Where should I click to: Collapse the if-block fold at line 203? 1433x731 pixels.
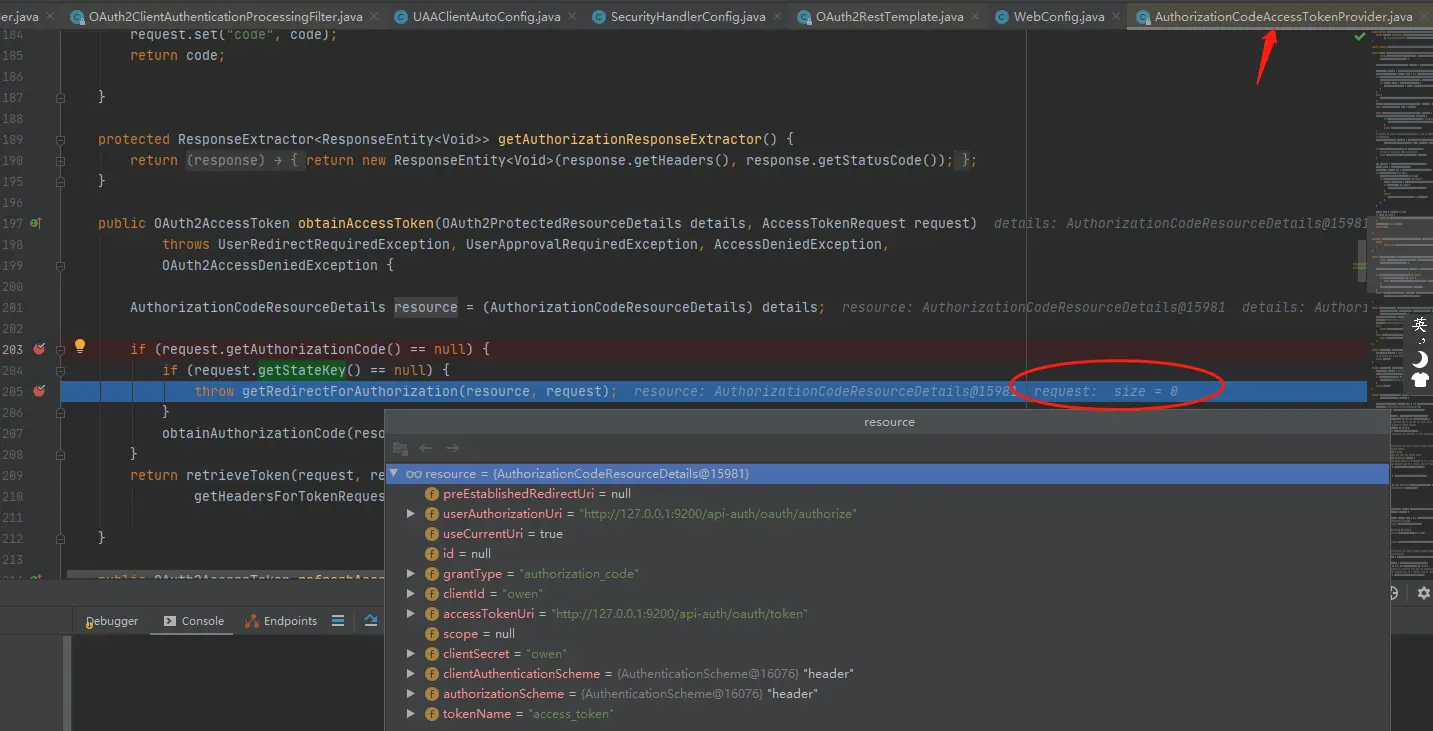click(x=61, y=349)
